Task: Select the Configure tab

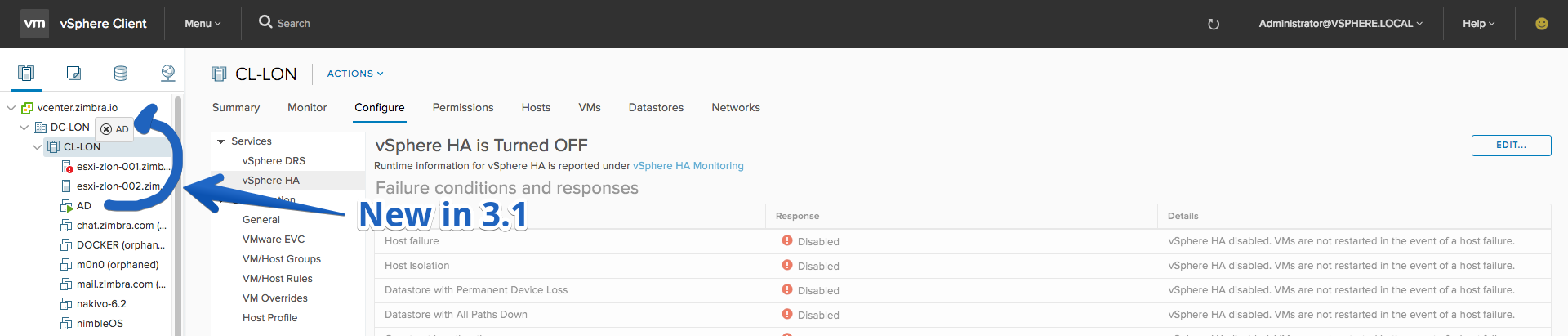Action: click(x=380, y=107)
